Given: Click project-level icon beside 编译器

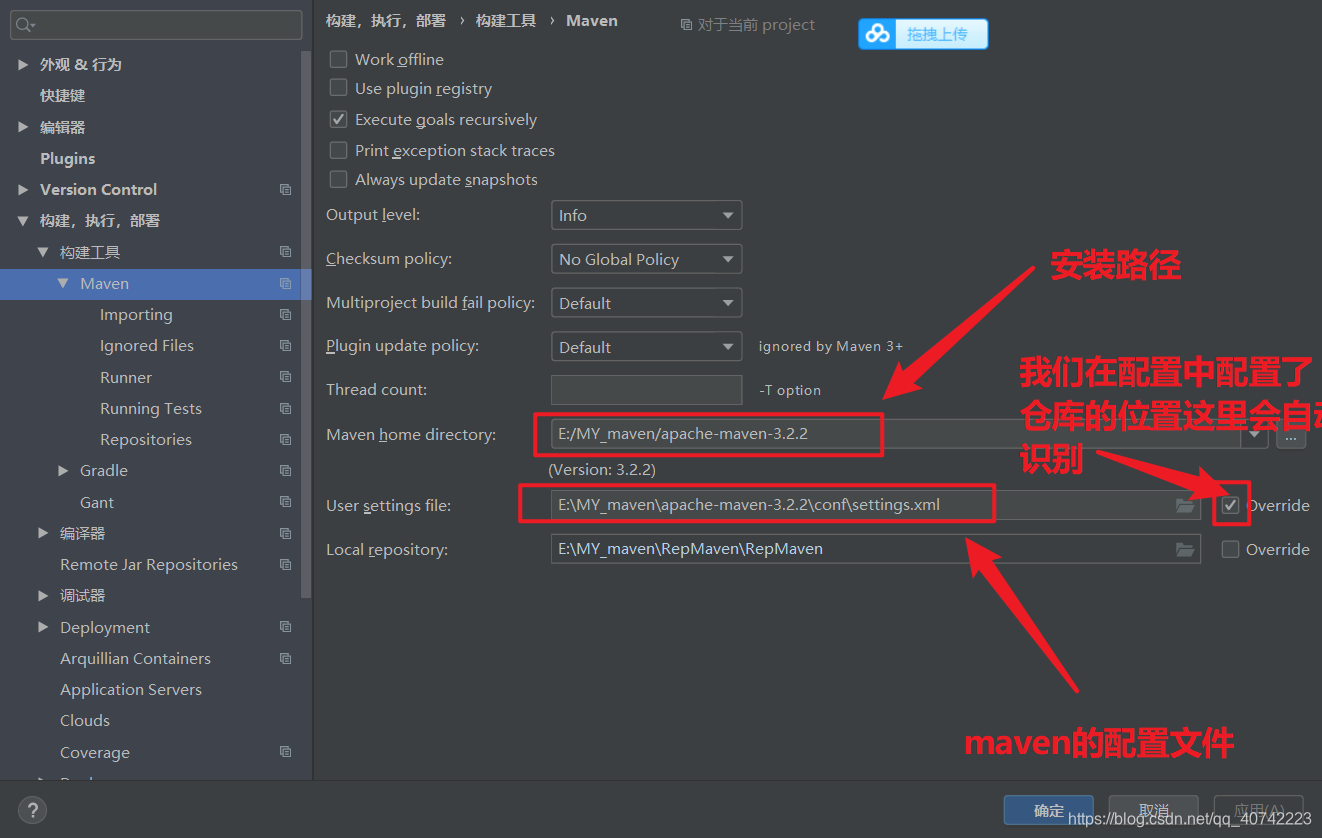Looking at the screenshot, I should (286, 533).
